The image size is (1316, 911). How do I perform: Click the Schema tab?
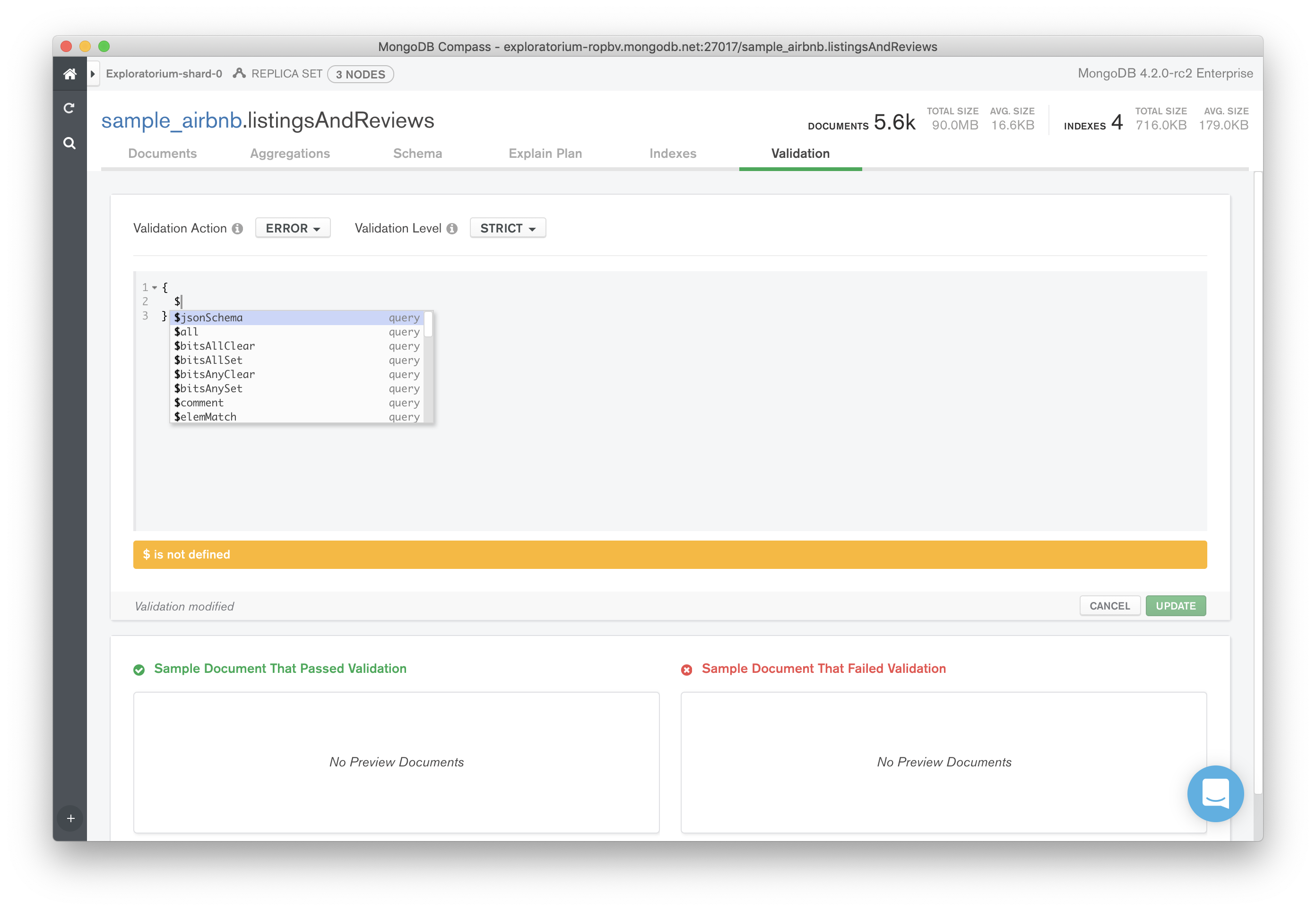click(418, 153)
